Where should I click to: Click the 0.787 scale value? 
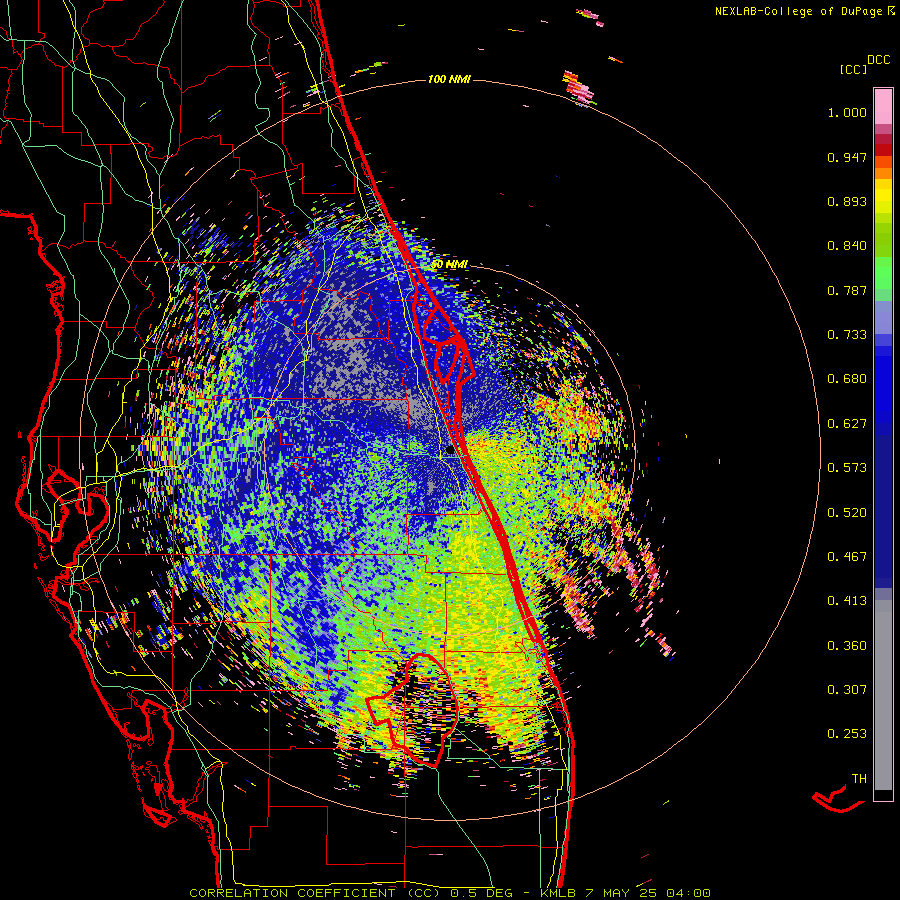[847, 290]
